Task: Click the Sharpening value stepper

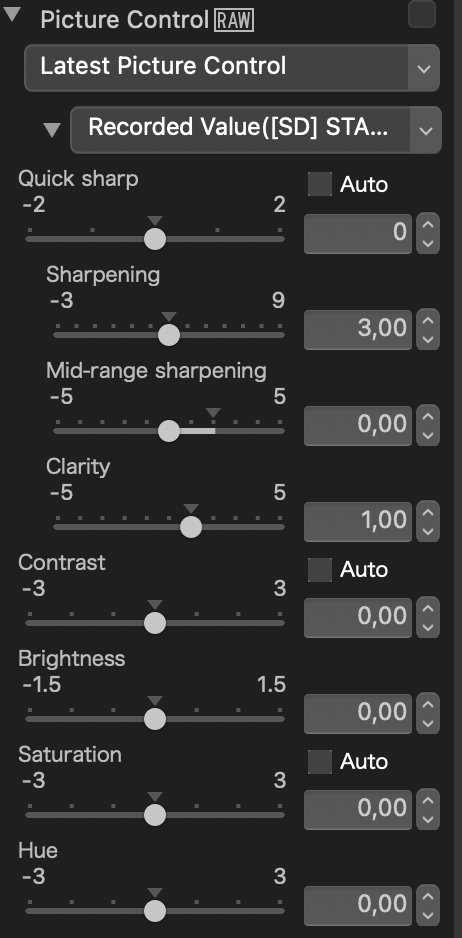Action: 428,330
